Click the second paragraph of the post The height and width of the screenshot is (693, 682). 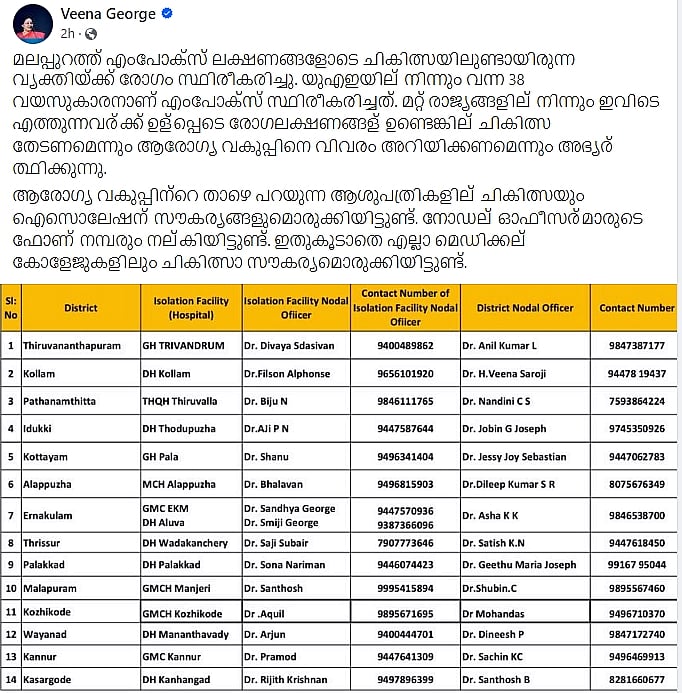click(340, 228)
